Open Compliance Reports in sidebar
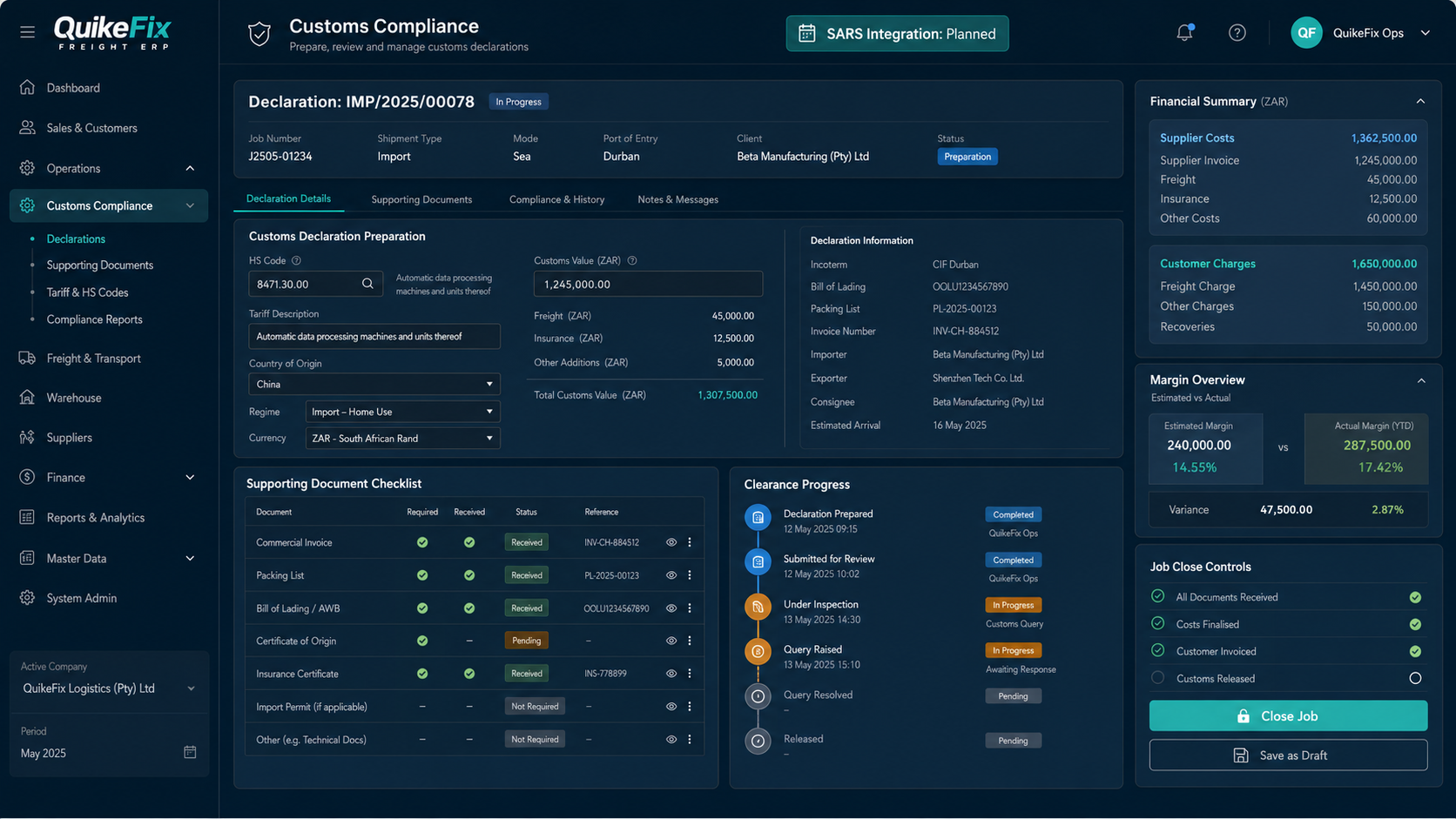The height and width of the screenshot is (819, 1456). tap(94, 319)
